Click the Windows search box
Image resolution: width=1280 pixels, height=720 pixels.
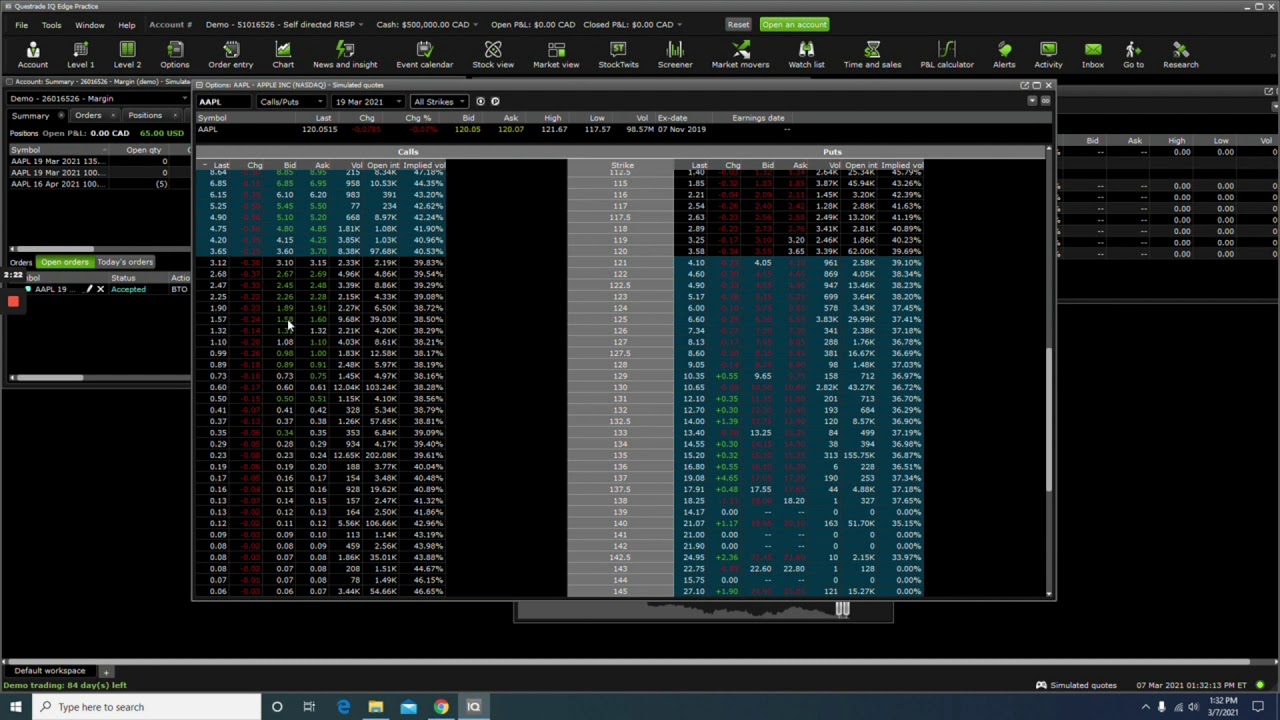tap(147, 707)
